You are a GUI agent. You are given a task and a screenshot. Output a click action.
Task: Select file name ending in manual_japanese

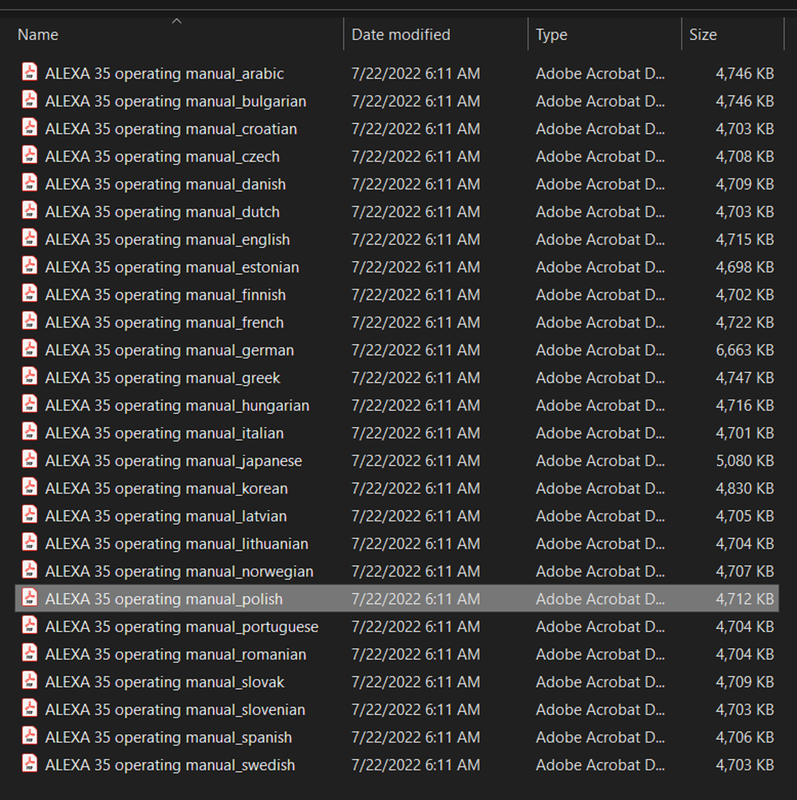point(173,461)
